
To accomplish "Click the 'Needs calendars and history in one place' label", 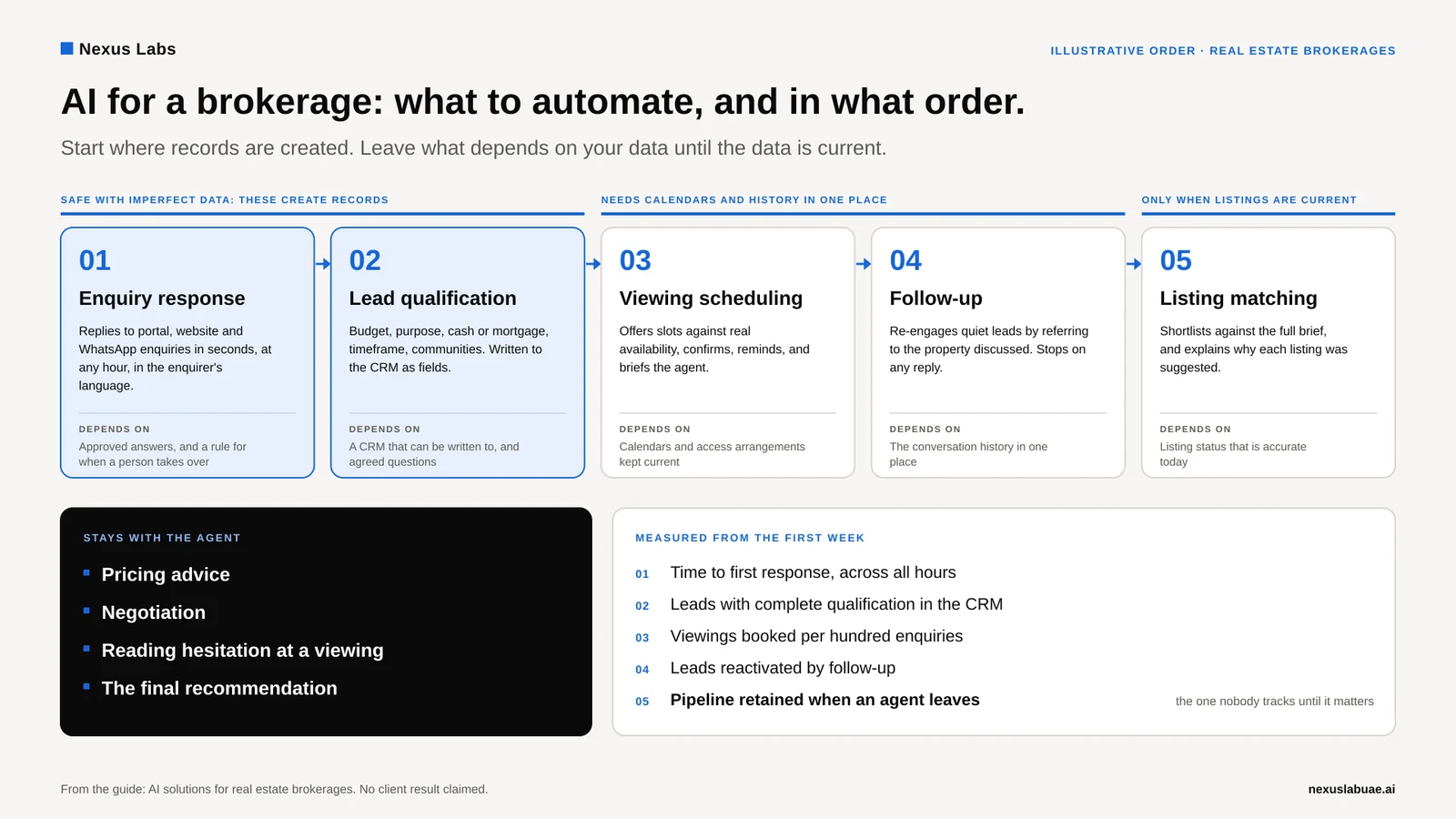I will [743, 200].
